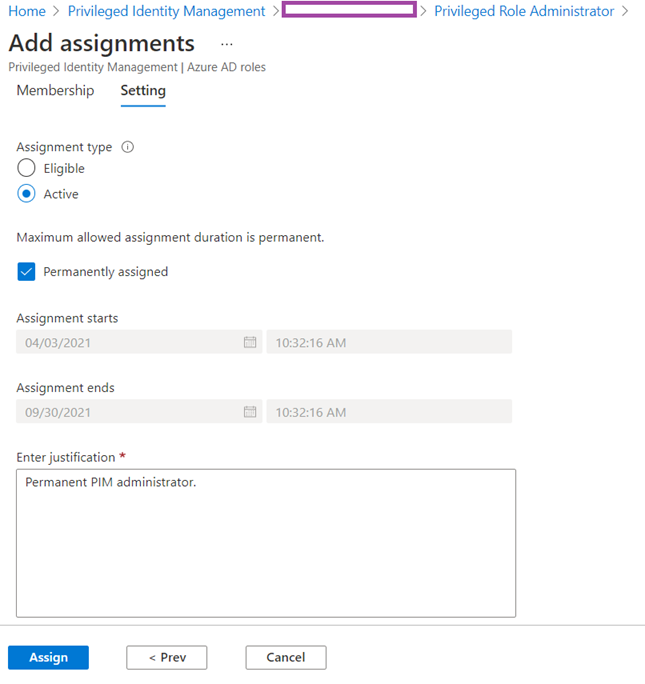Go to Home in the breadcrumb

(27, 11)
